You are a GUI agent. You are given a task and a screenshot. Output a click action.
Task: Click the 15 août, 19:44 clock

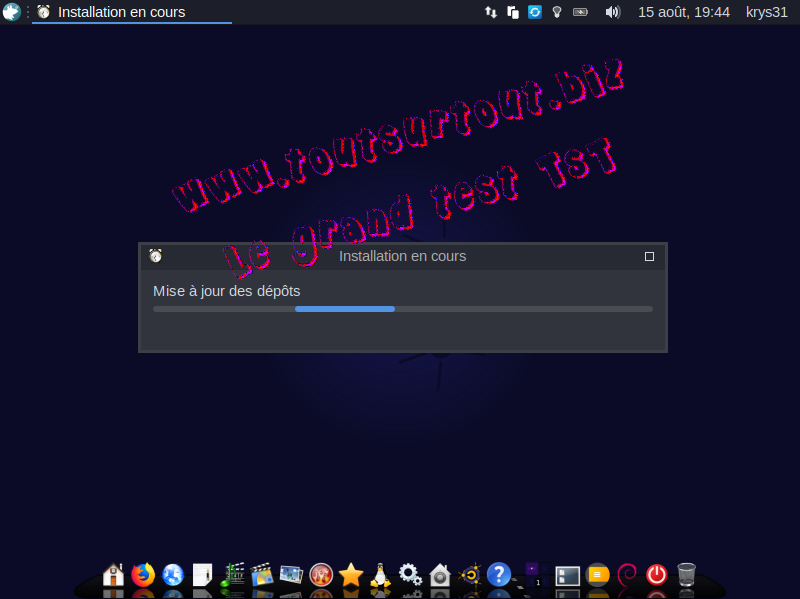(x=684, y=12)
